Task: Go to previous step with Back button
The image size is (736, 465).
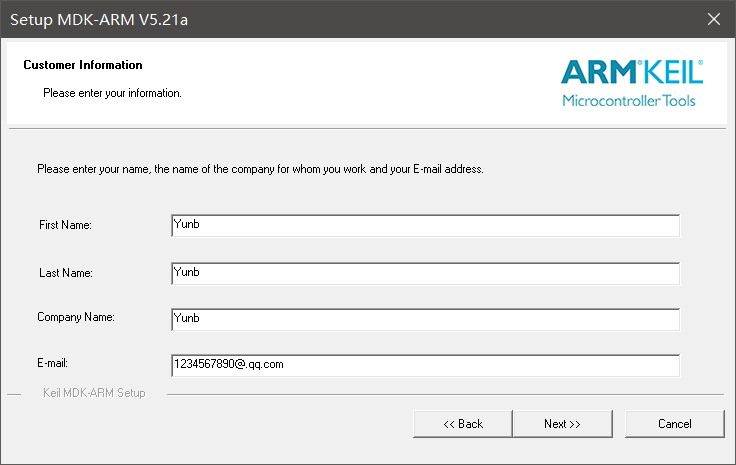Action: coord(463,424)
